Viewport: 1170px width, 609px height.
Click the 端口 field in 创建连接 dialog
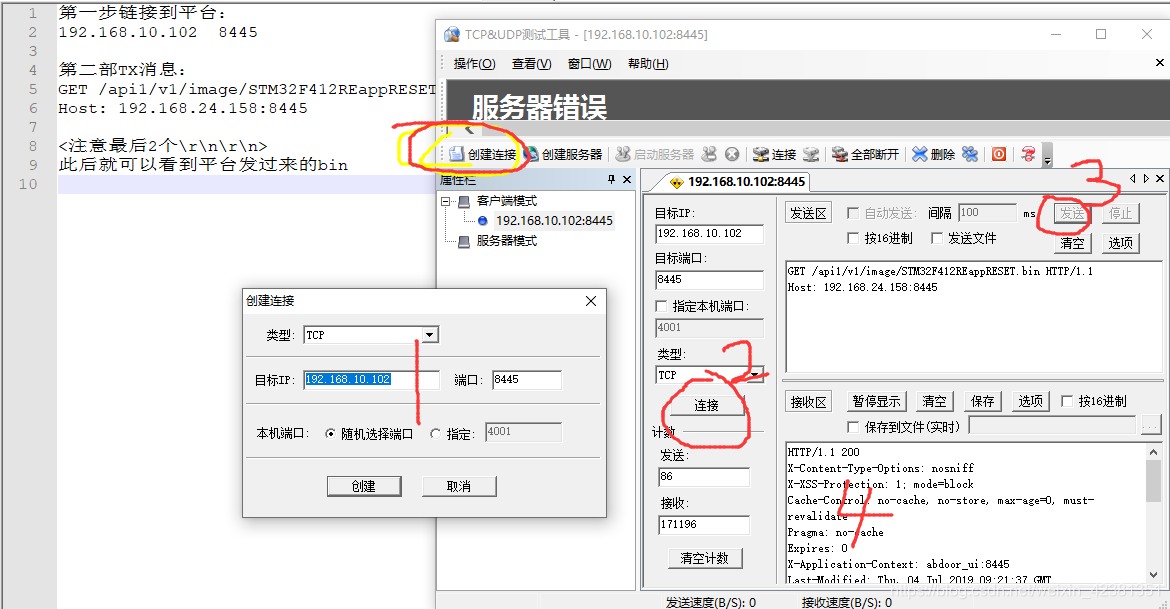click(527, 380)
